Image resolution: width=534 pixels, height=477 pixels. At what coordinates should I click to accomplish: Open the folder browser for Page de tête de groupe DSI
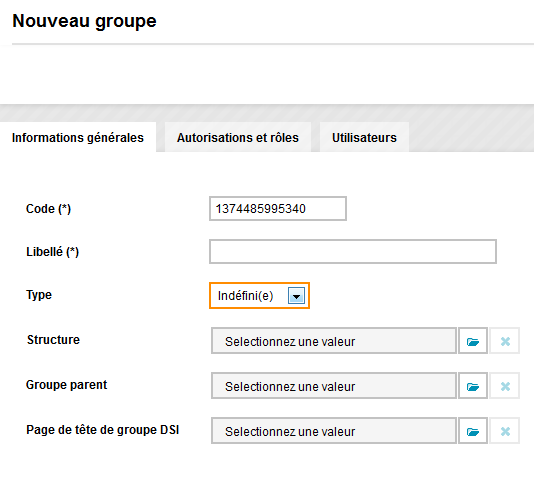[473, 431]
